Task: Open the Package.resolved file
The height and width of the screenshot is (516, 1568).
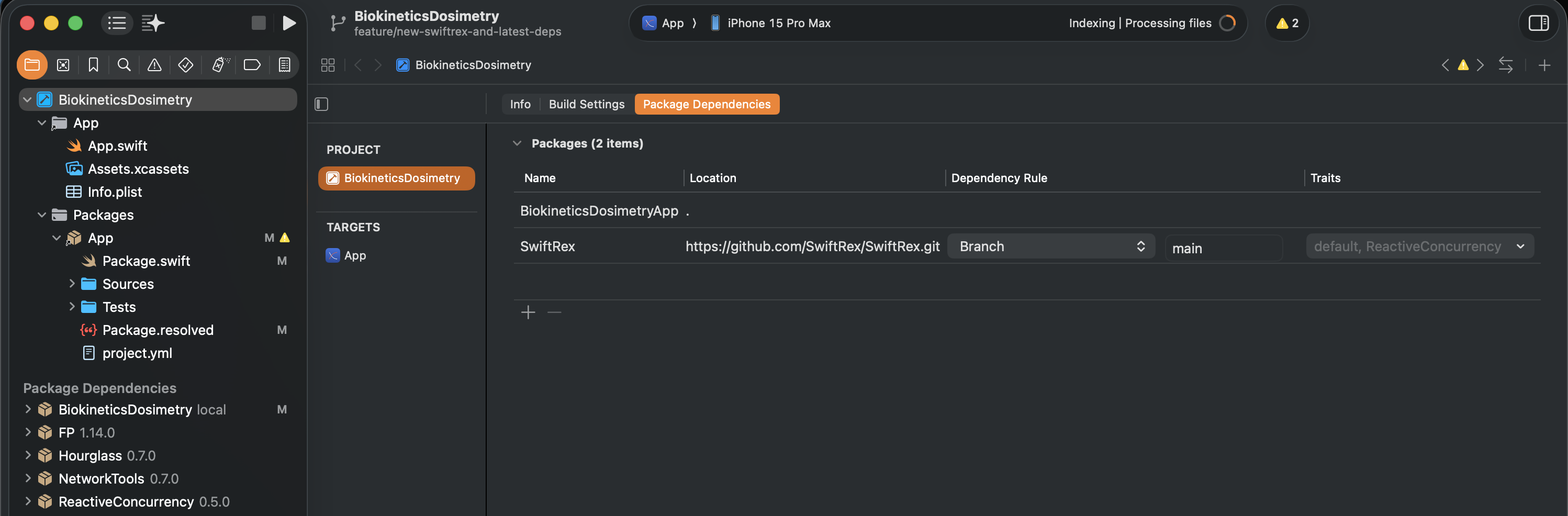Action: [158, 330]
